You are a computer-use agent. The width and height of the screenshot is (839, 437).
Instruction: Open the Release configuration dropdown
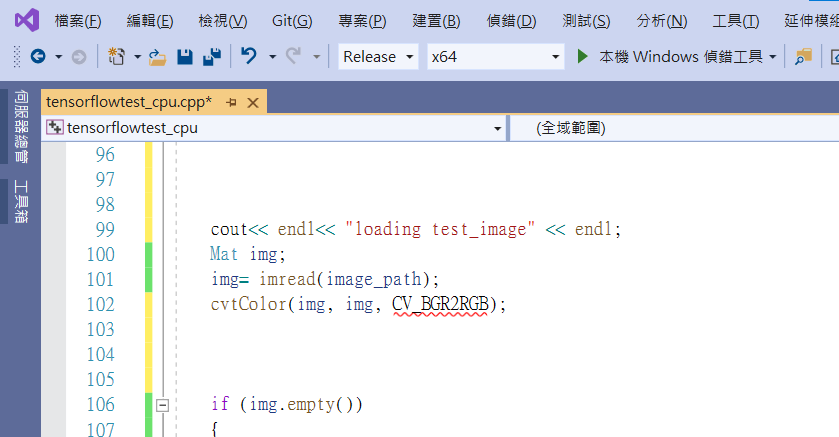pos(378,56)
